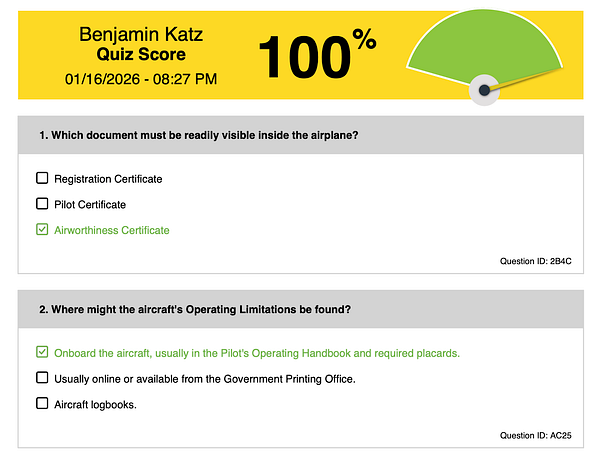Image resolution: width=600 pixels, height=460 pixels.
Task: Click the score gauge needle hub
Action: 485,90
